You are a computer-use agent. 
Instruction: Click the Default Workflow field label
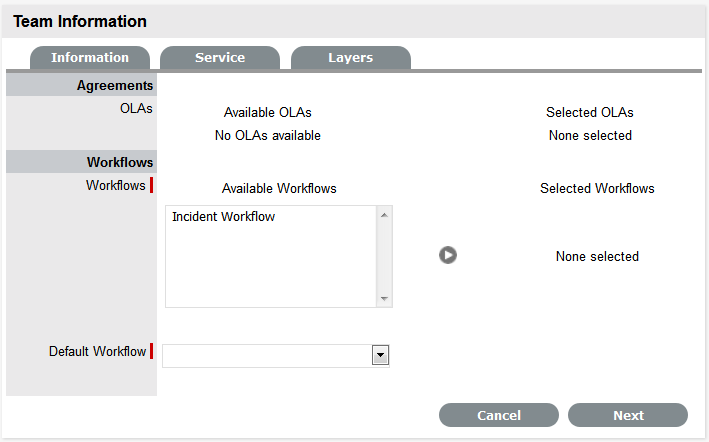click(x=97, y=352)
